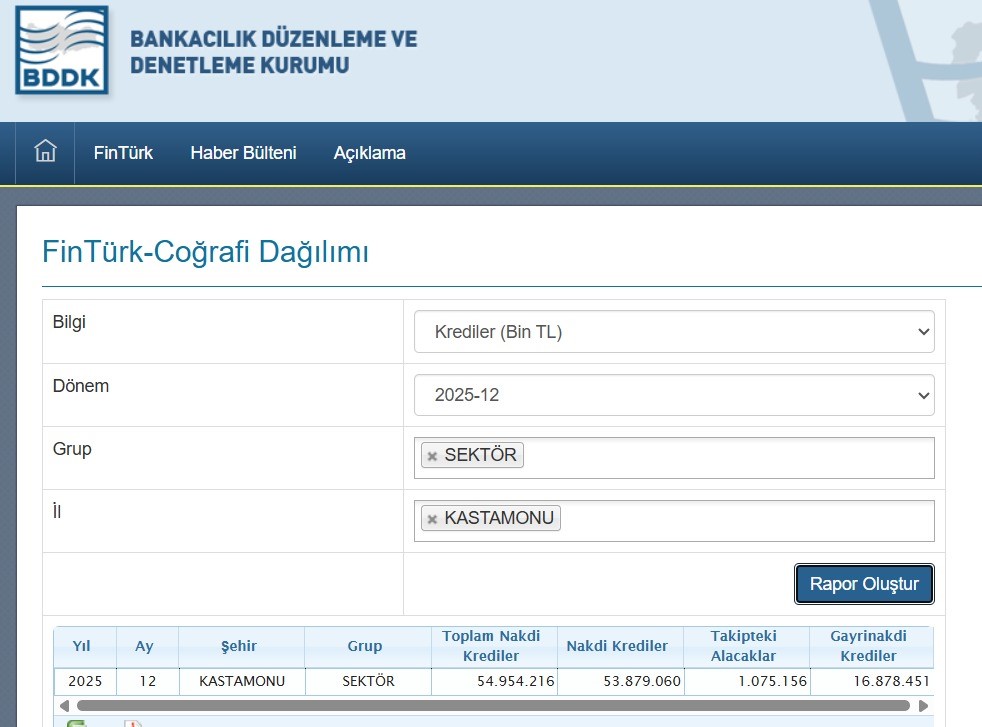The height and width of the screenshot is (727, 982).
Task: Sort by the Toplam Nakdi Krediler column header
Action: pos(491,646)
